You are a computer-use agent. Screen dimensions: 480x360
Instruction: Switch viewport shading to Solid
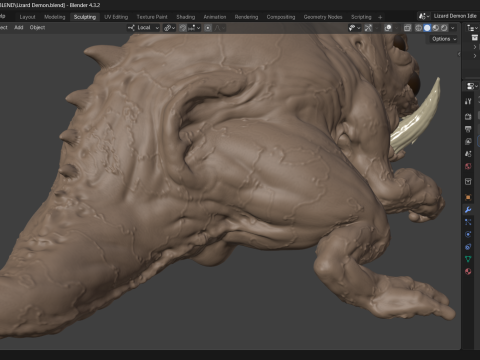(x=427, y=28)
